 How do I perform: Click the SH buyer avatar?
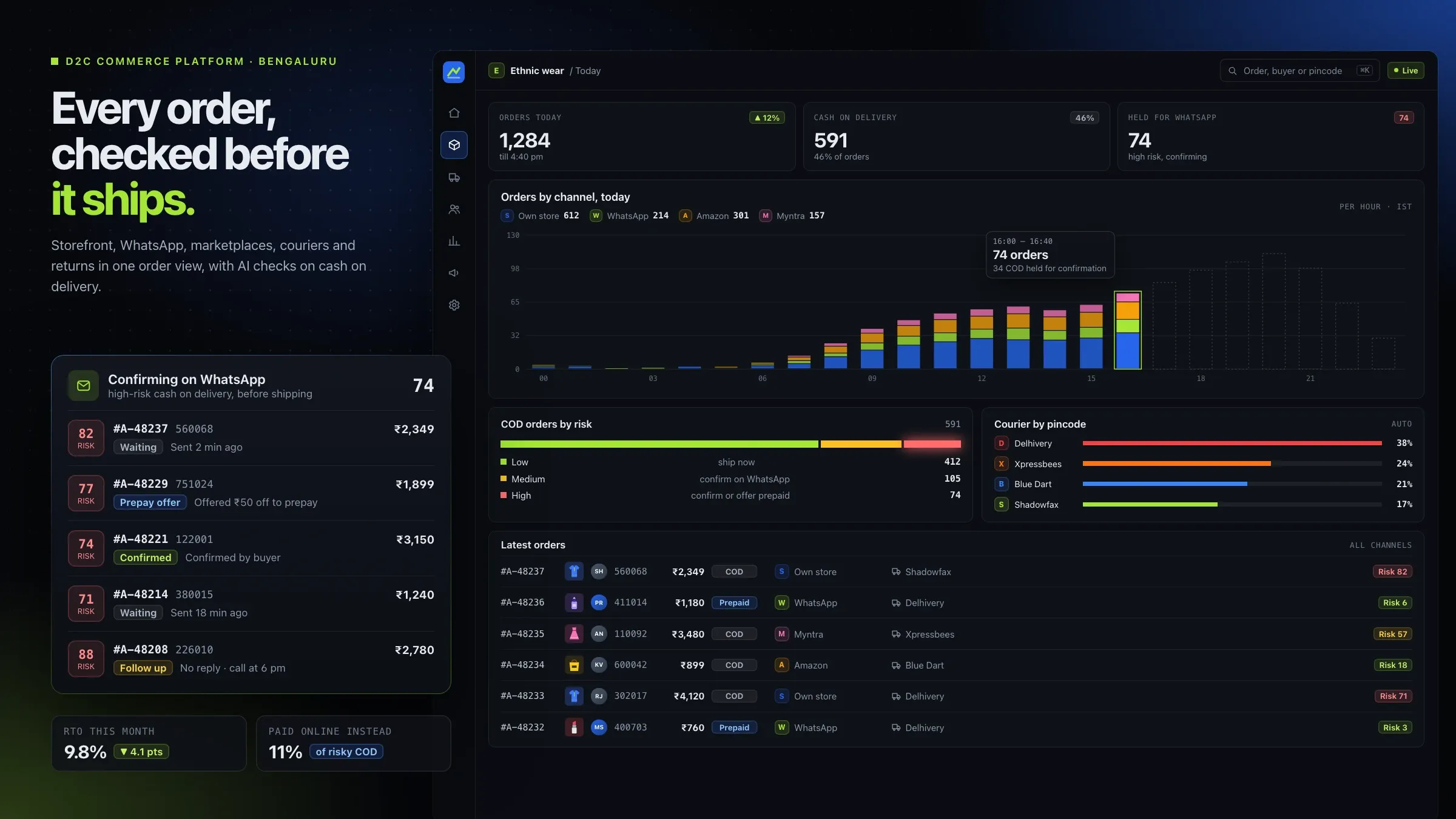(599, 571)
